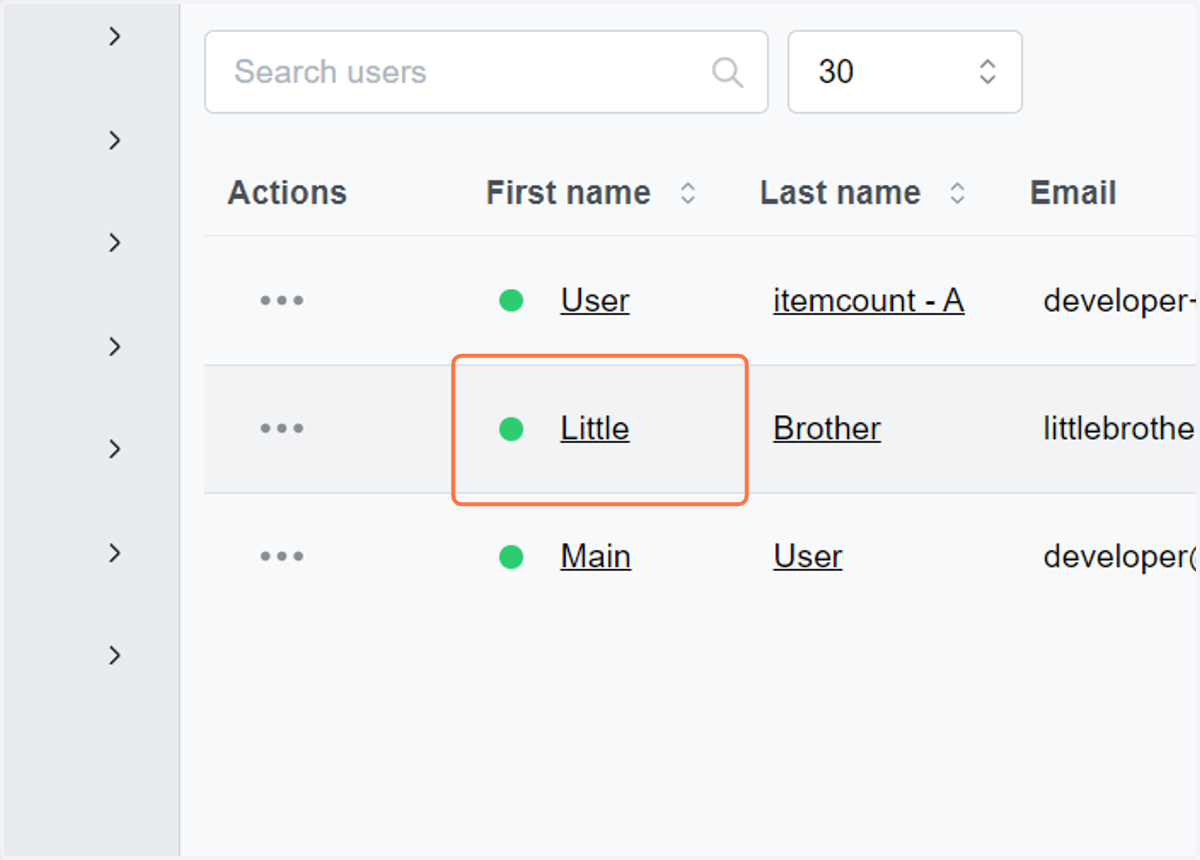Open the page size dropdown showing 30
1200x860 pixels.
[904, 72]
